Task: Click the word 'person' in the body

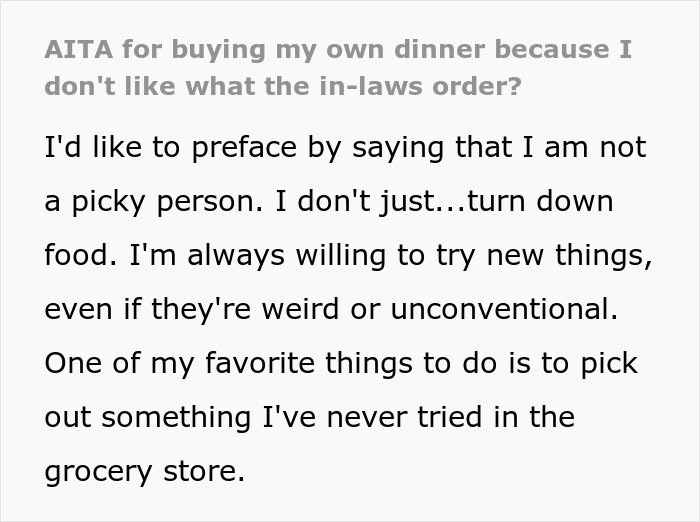Action: tap(190, 201)
